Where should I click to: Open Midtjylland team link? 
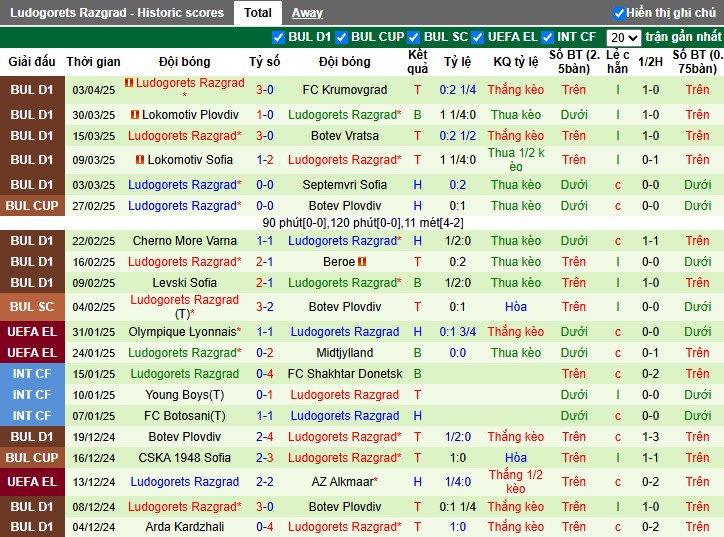[345, 353]
